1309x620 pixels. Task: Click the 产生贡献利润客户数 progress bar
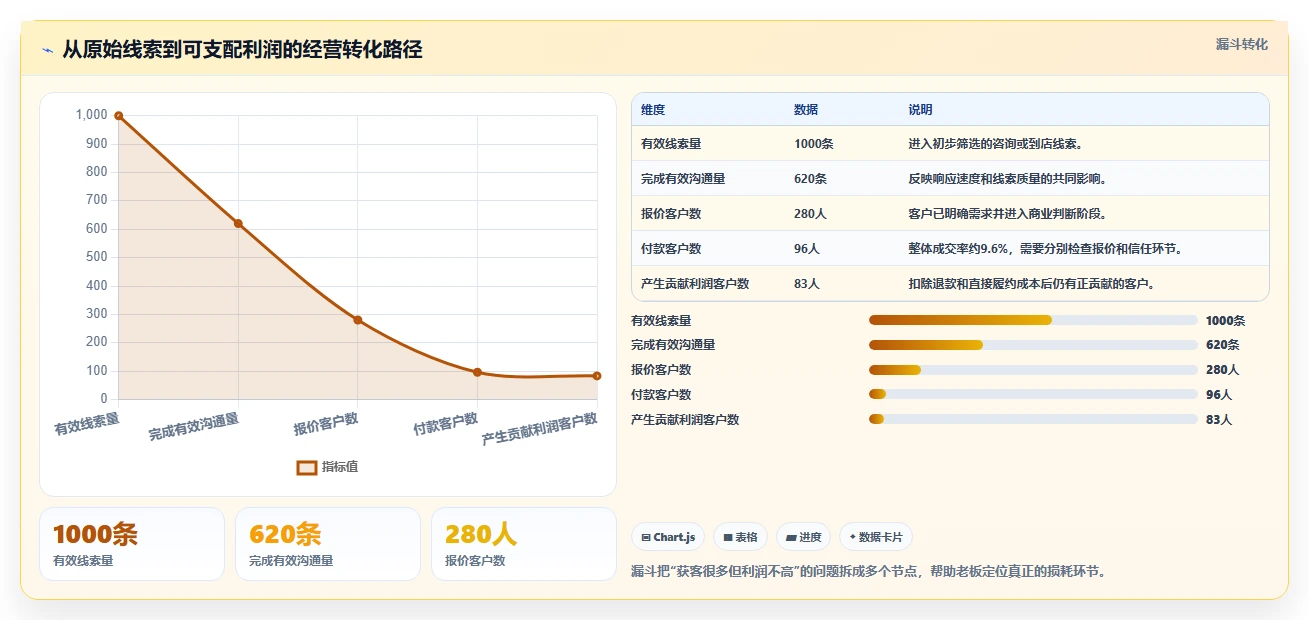[x=1033, y=420]
